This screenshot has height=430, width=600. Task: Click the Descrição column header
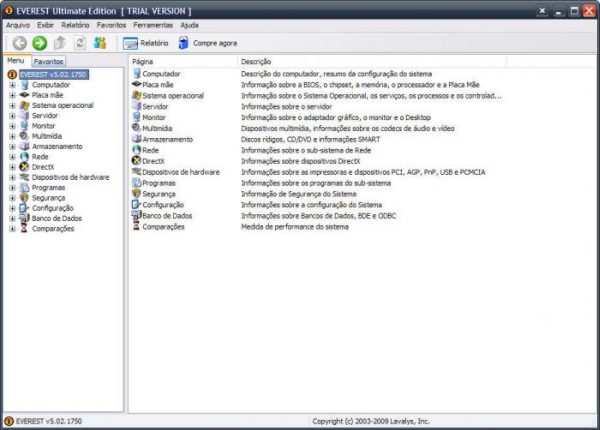256,62
